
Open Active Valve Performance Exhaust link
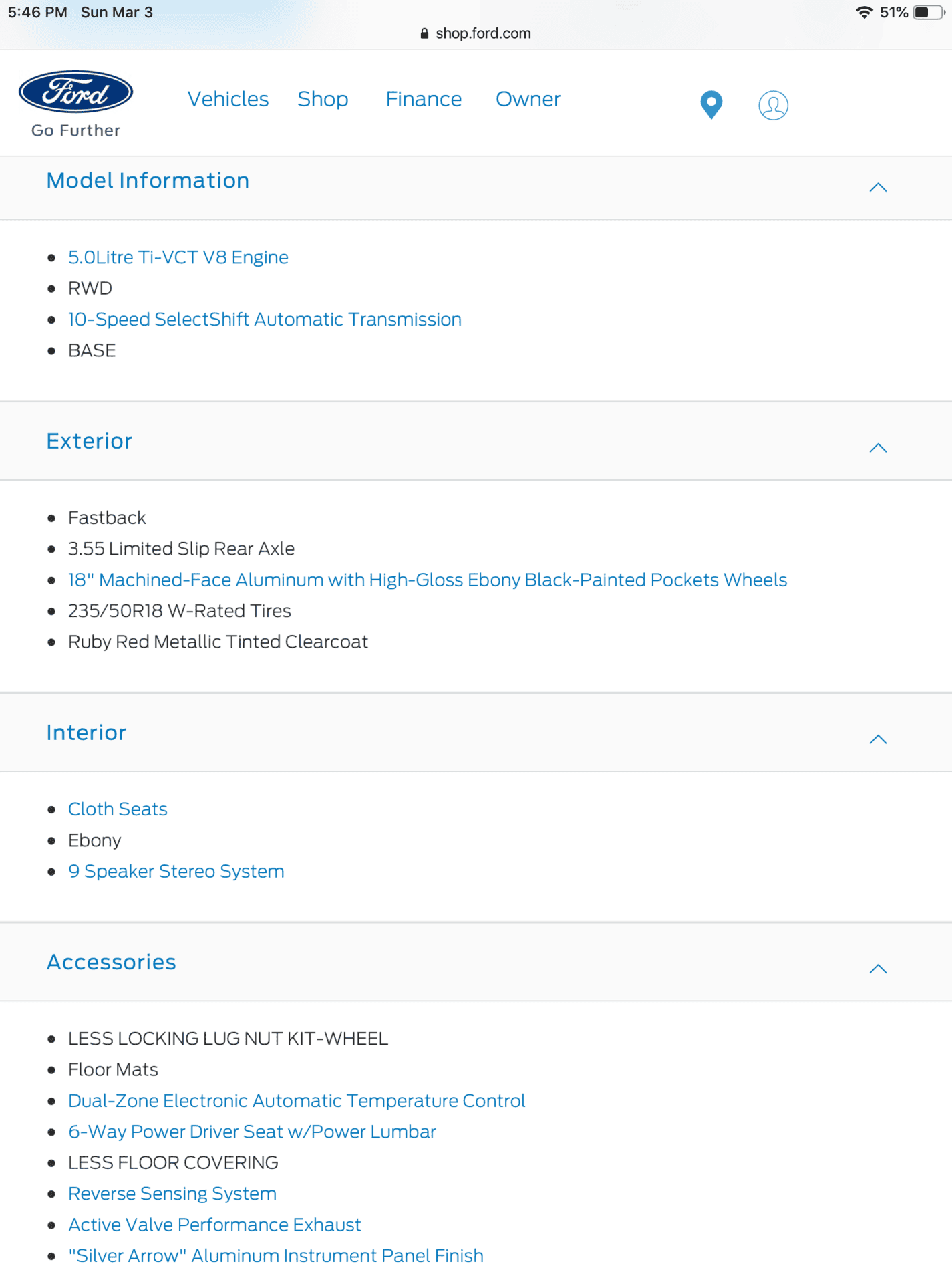click(214, 1225)
